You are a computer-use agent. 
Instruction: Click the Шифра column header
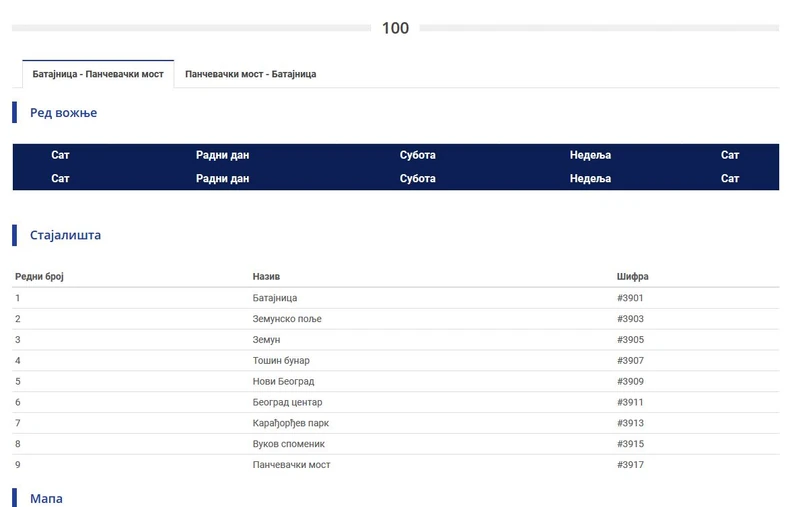[632, 276]
